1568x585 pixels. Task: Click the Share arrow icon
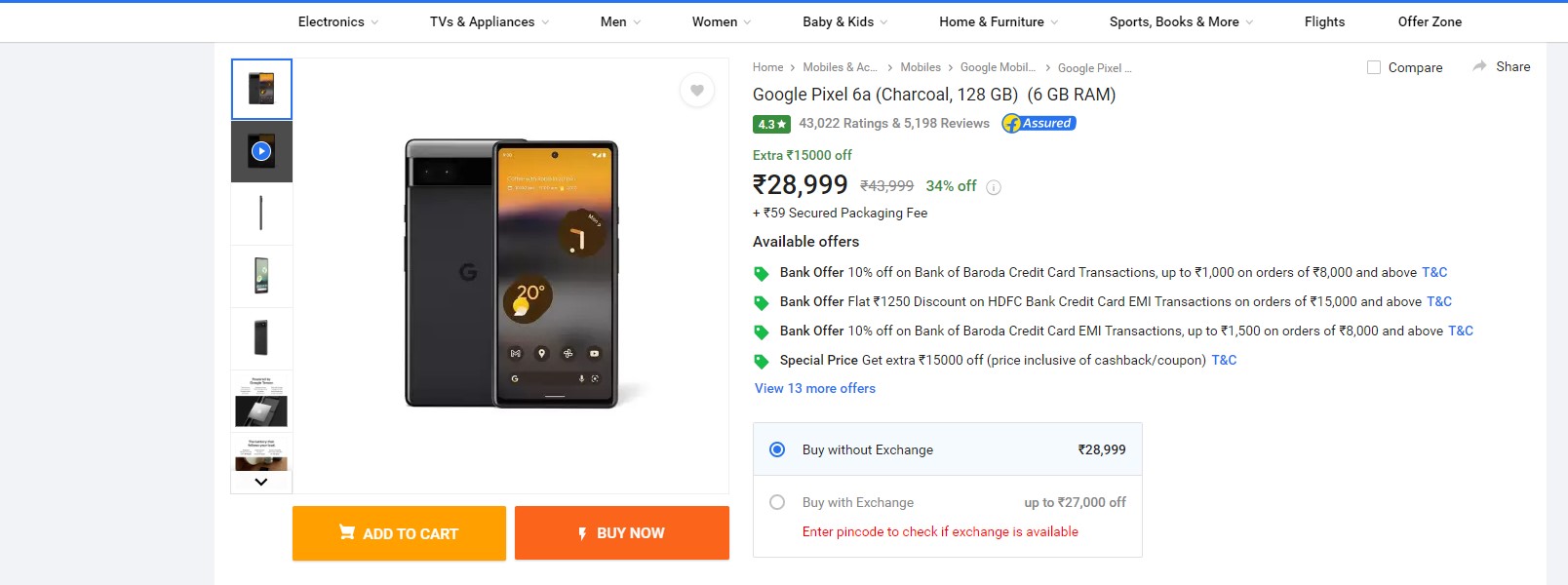(x=1479, y=66)
